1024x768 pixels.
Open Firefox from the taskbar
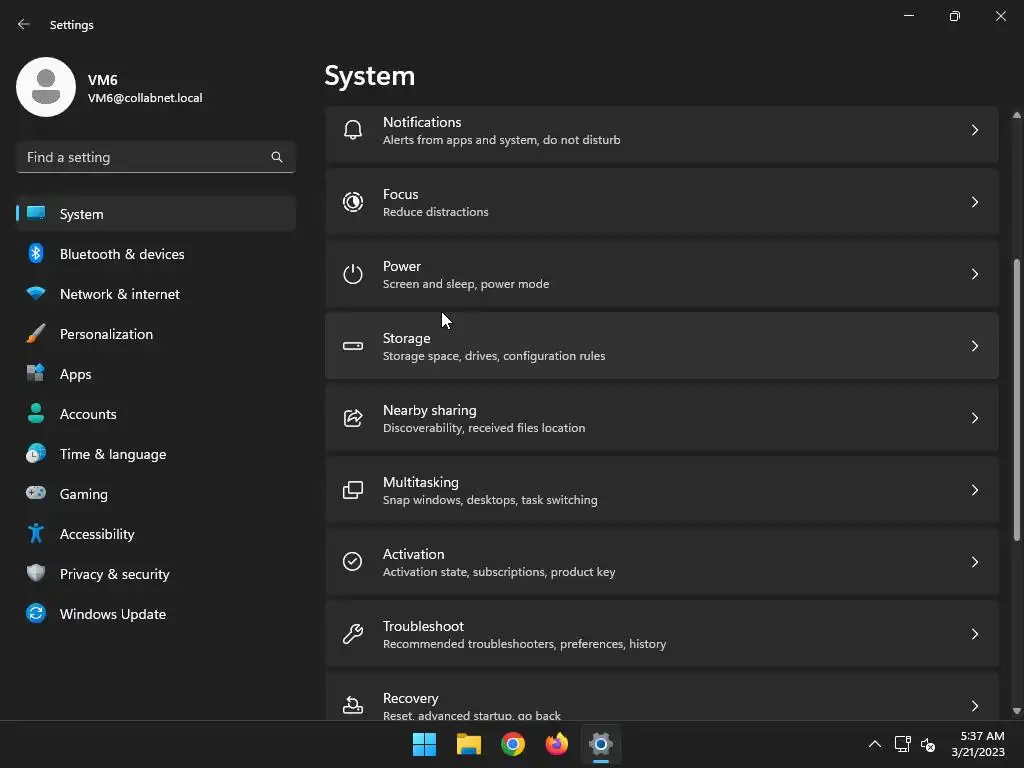click(556, 744)
